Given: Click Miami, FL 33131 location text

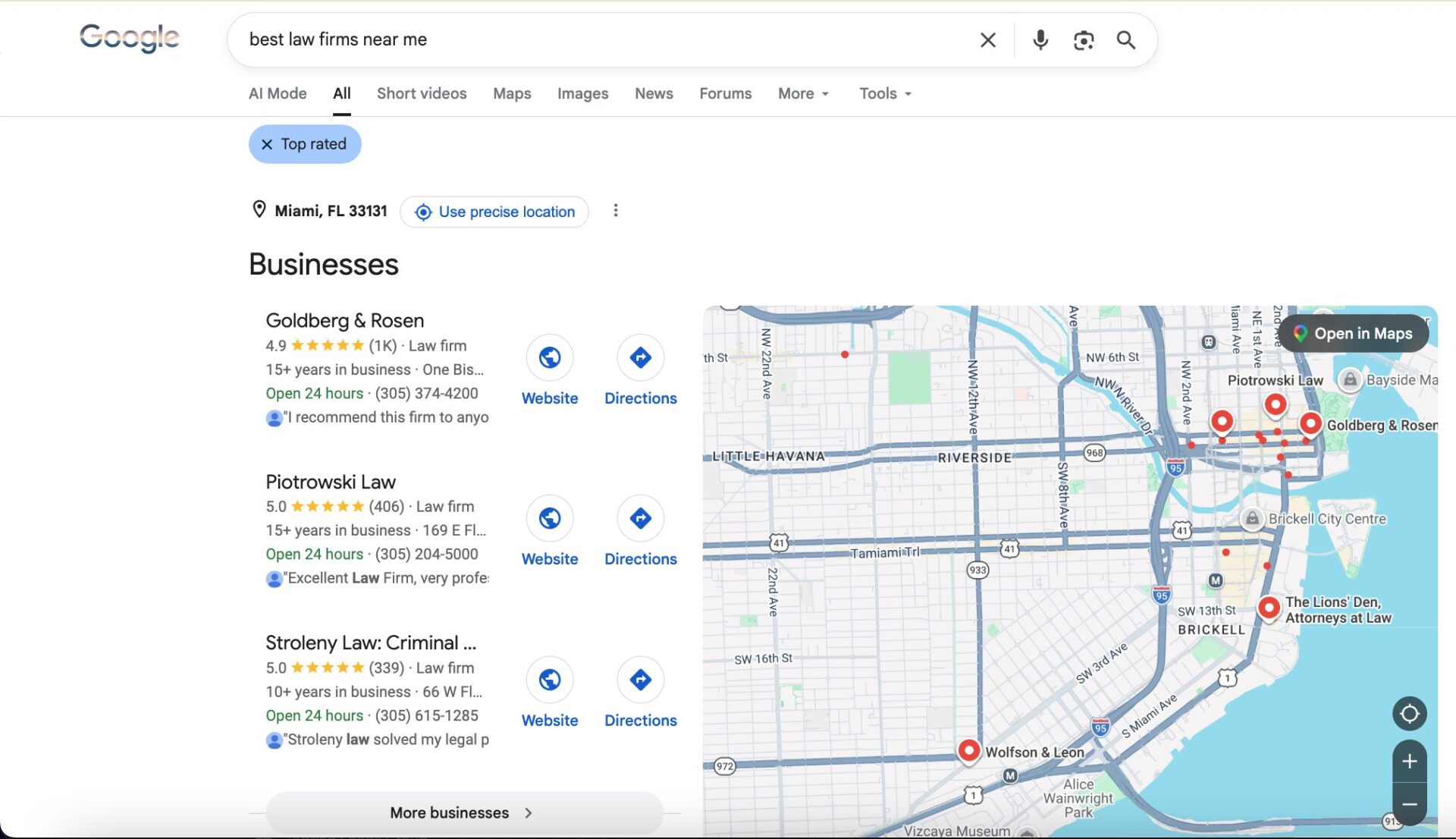Looking at the screenshot, I should 331,211.
